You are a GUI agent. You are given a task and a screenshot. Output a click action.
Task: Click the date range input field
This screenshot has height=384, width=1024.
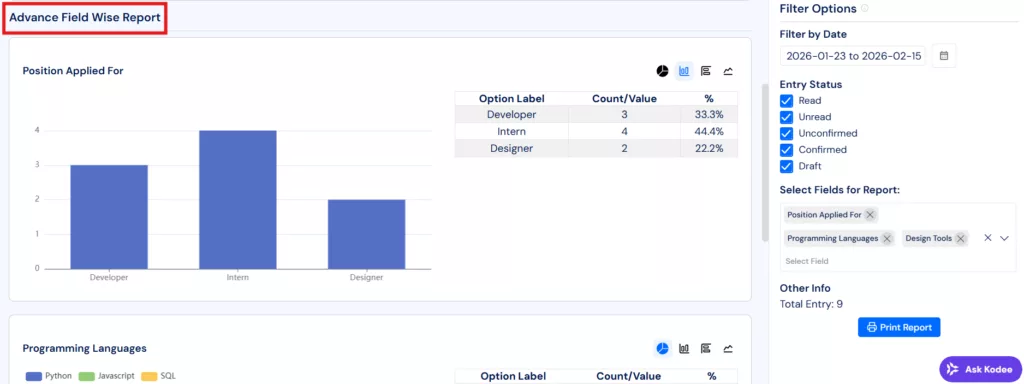[854, 56]
